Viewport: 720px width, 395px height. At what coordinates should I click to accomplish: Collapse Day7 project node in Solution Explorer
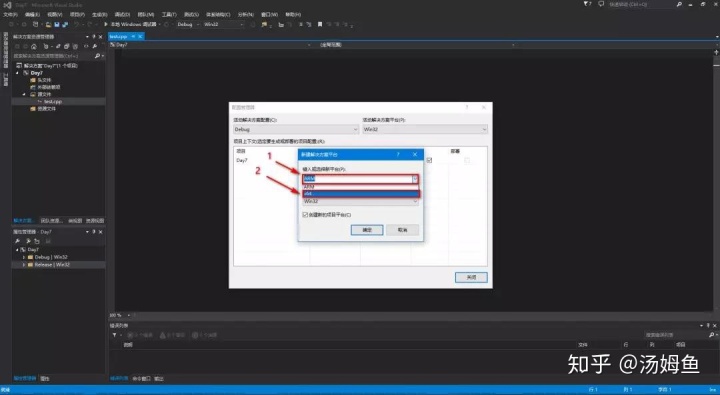click(x=18, y=73)
